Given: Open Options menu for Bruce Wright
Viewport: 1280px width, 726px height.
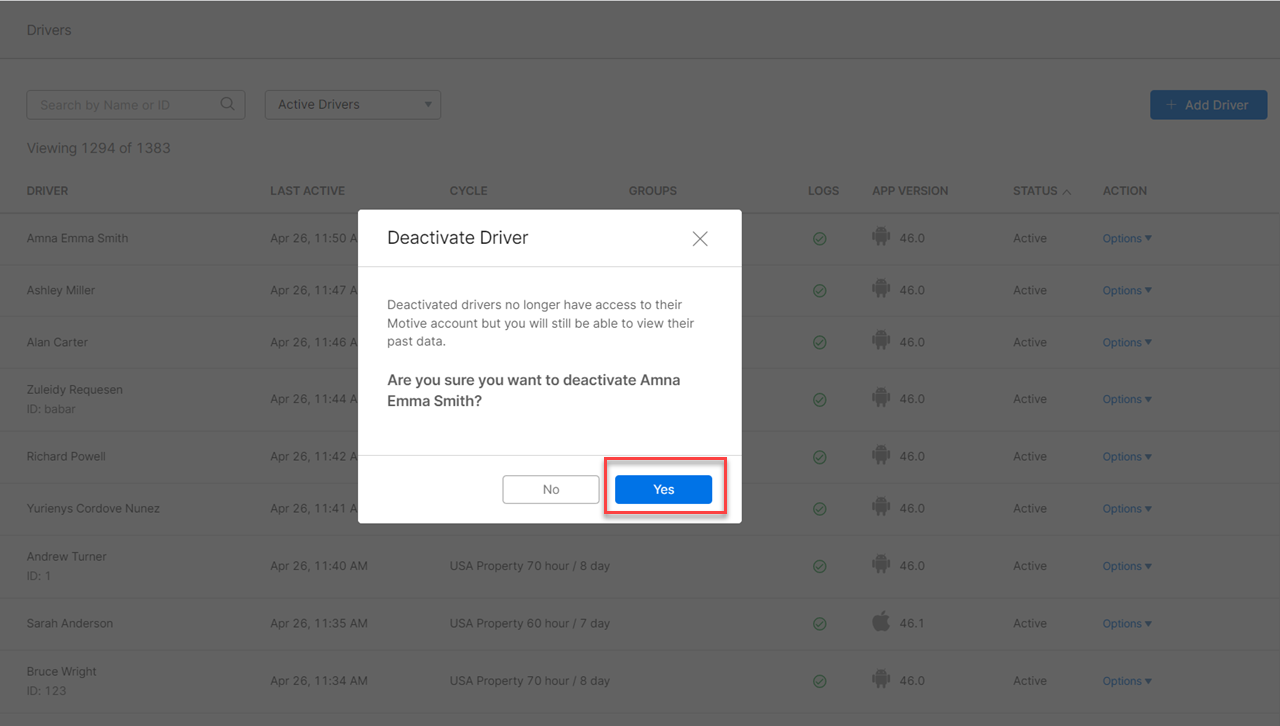Looking at the screenshot, I should pos(1127,681).
